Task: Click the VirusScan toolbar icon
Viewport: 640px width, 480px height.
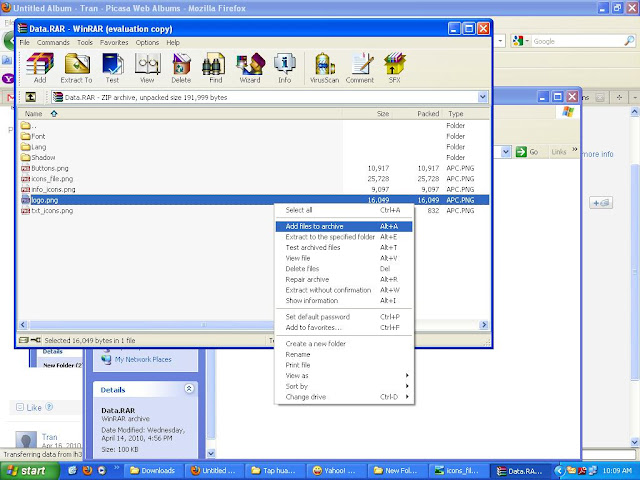Action: (x=324, y=66)
